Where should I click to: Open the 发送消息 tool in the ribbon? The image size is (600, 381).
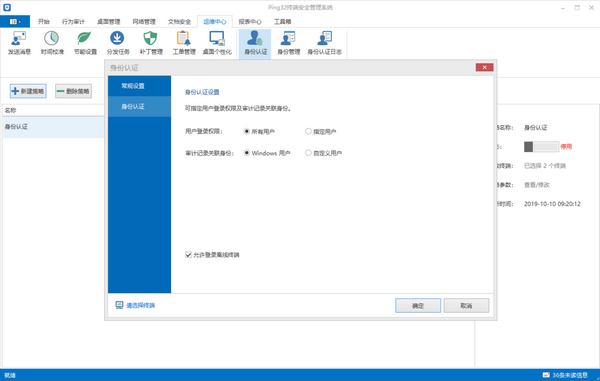pyautogui.click(x=19, y=43)
